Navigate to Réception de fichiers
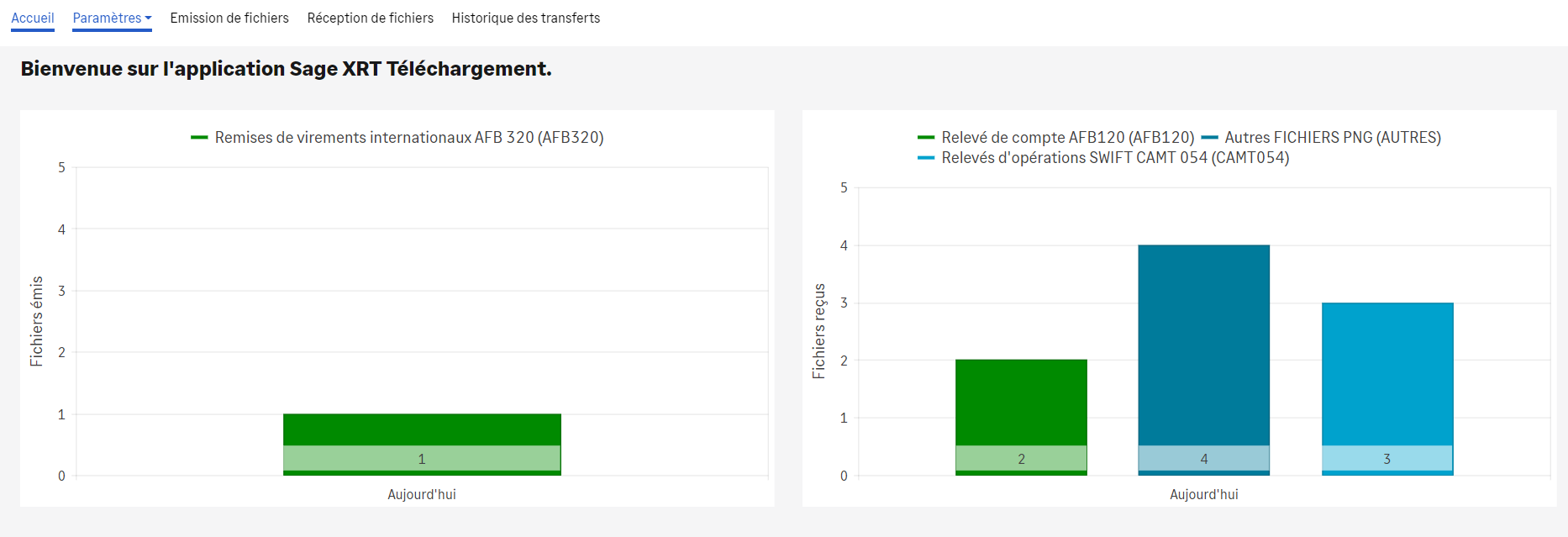This screenshot has width=1568, height=537. tap(370, 18)
